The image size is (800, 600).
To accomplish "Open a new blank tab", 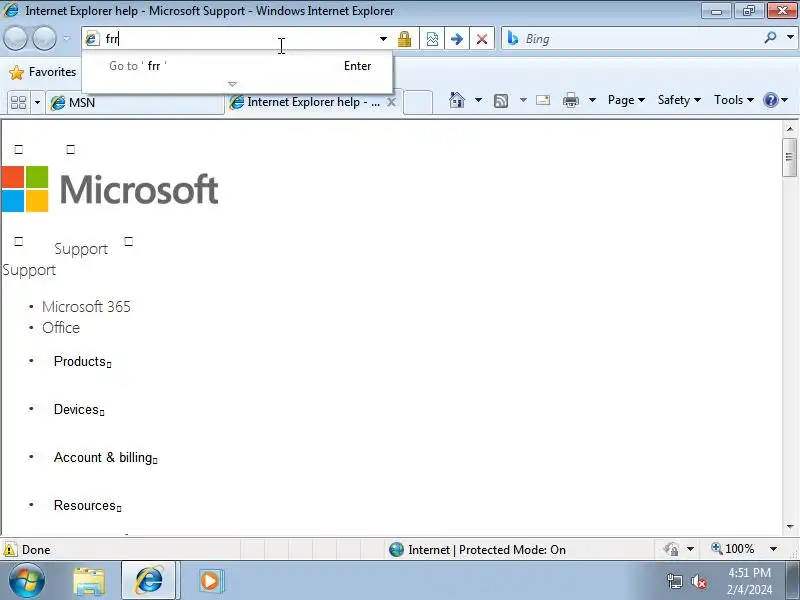I will pos(418,102).
